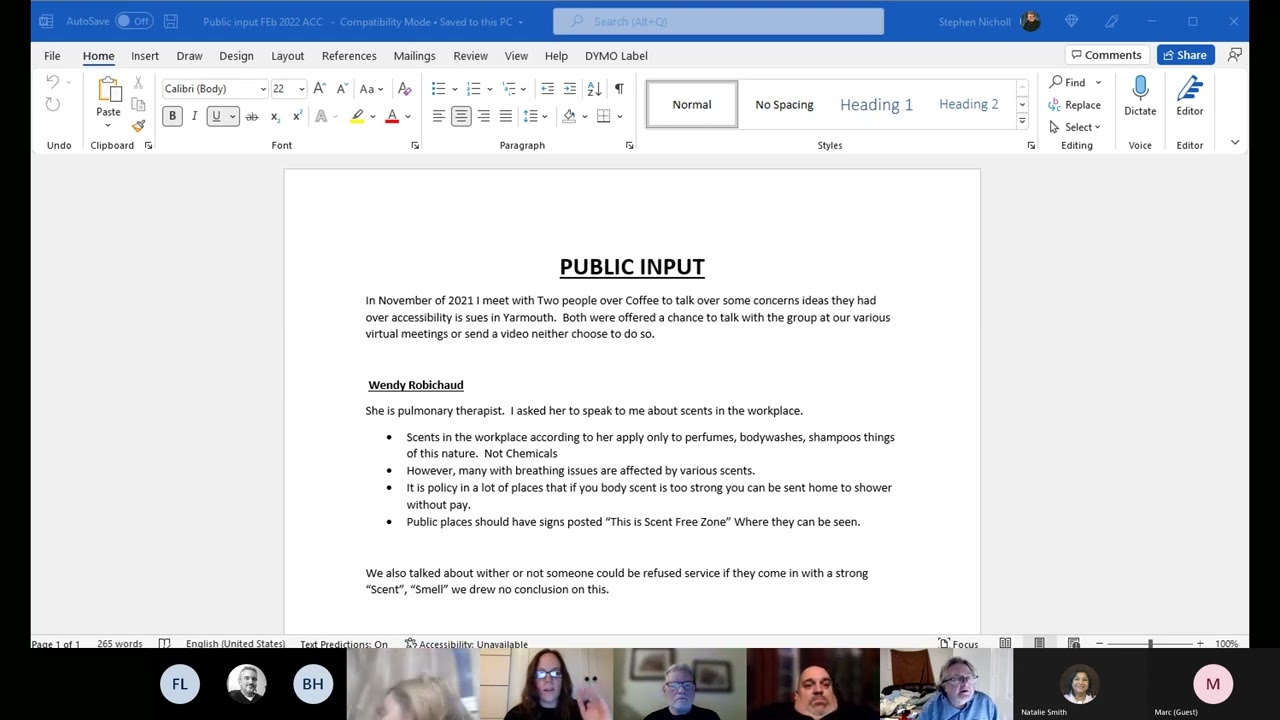The height and width of the screenshot is (720, 1280).
Task: Open the font size dropdown
Action: (301, 89)
